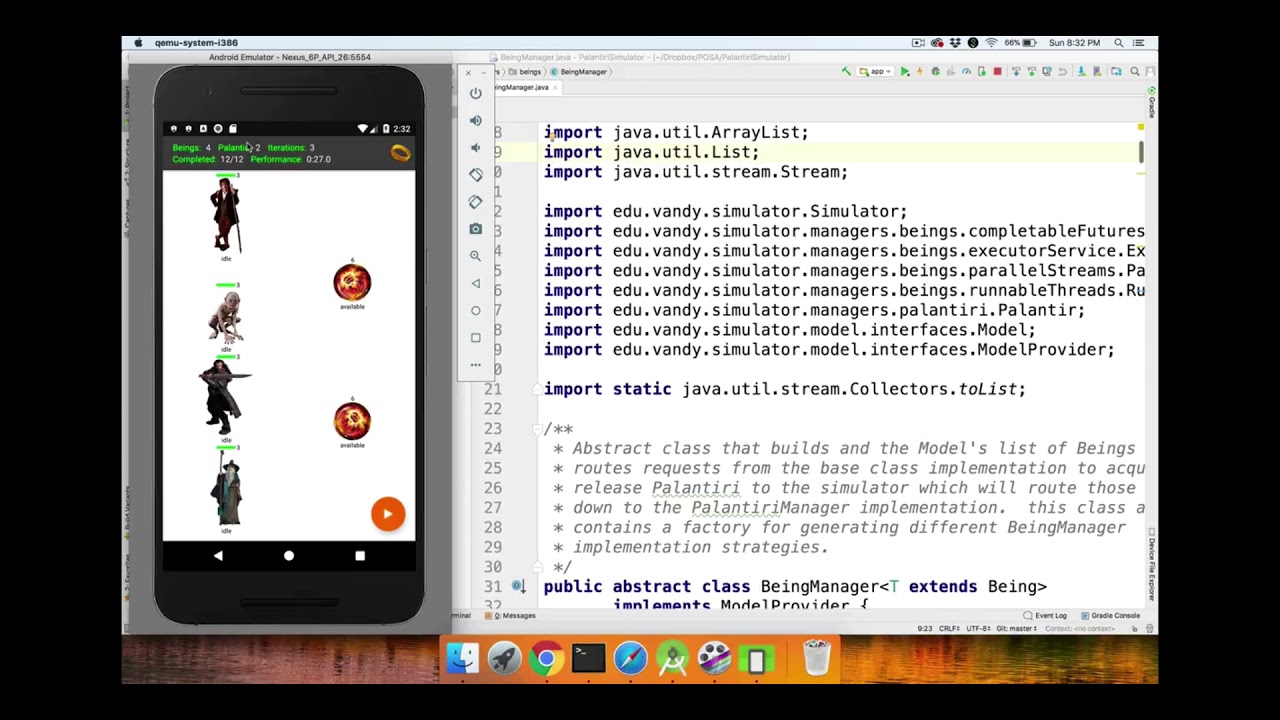
Task: Open Spotlight search in menu bar
Action: click(x=1119, y=43)
